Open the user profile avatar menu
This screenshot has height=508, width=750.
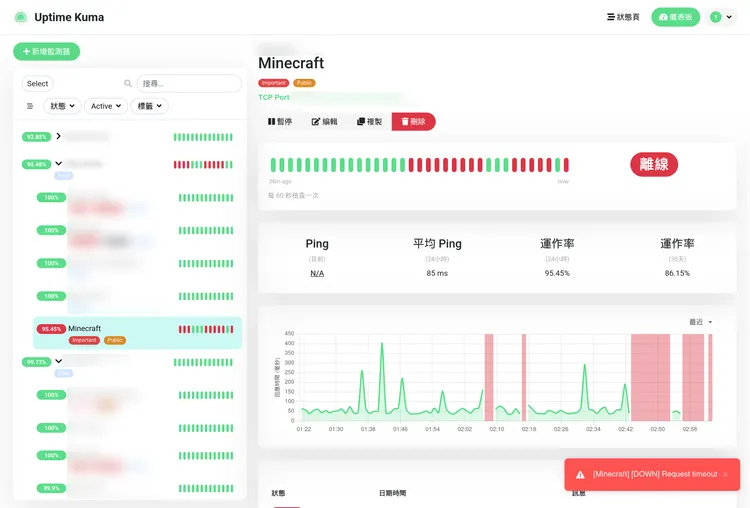click(722, 17)
